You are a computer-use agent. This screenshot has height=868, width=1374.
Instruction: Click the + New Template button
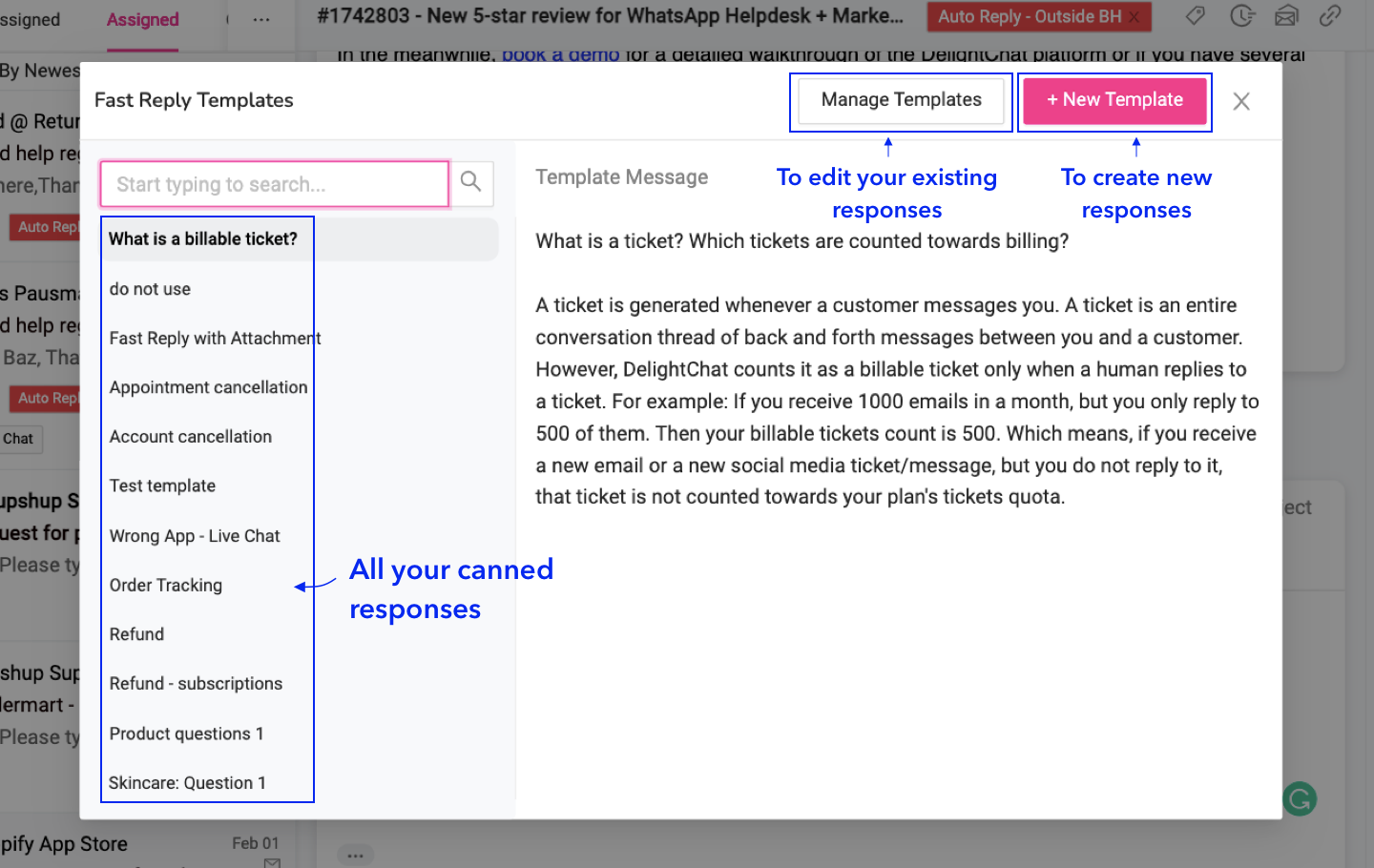[x=1114, y=100]
